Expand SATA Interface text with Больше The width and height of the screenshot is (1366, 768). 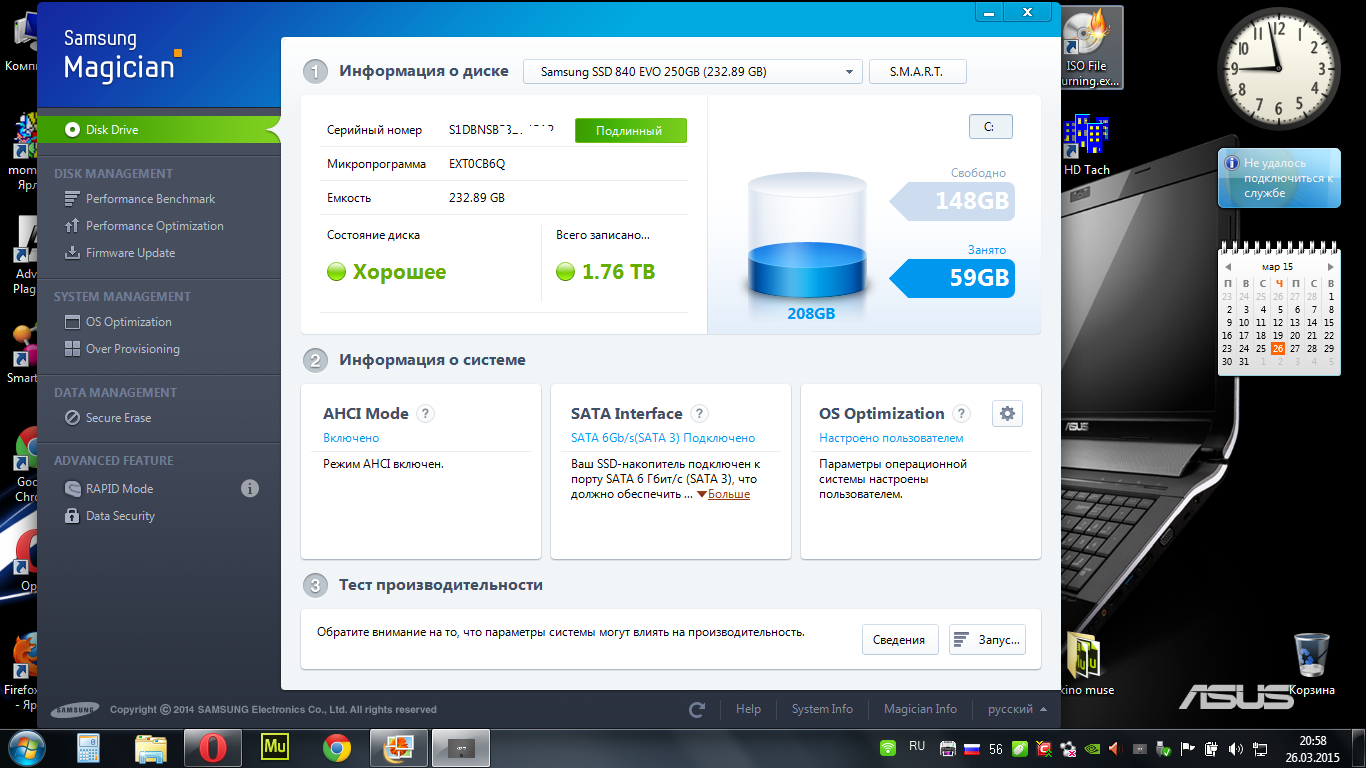click(x=728, y=494)
